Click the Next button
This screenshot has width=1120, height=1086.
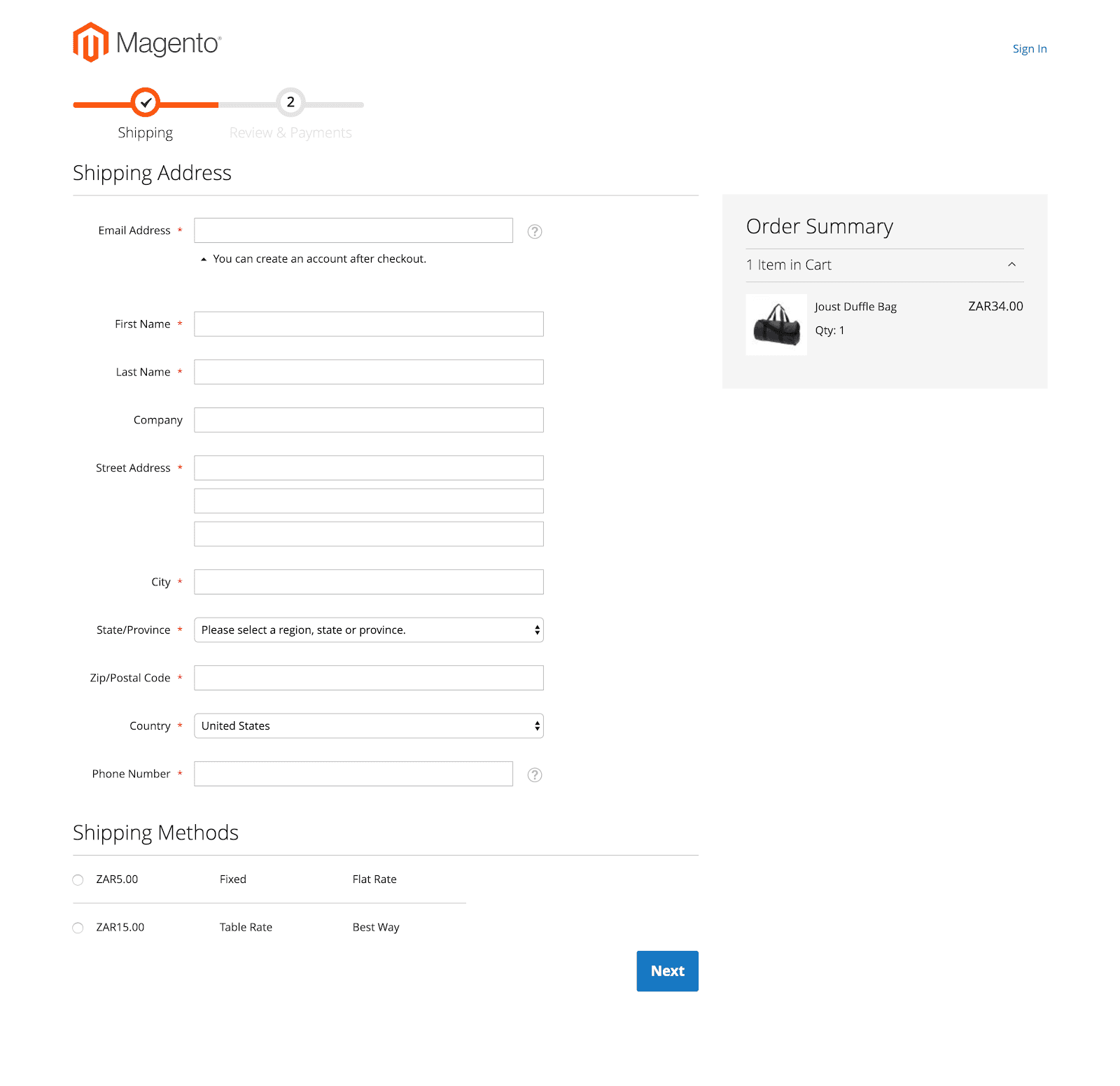[x=666, y=971]
